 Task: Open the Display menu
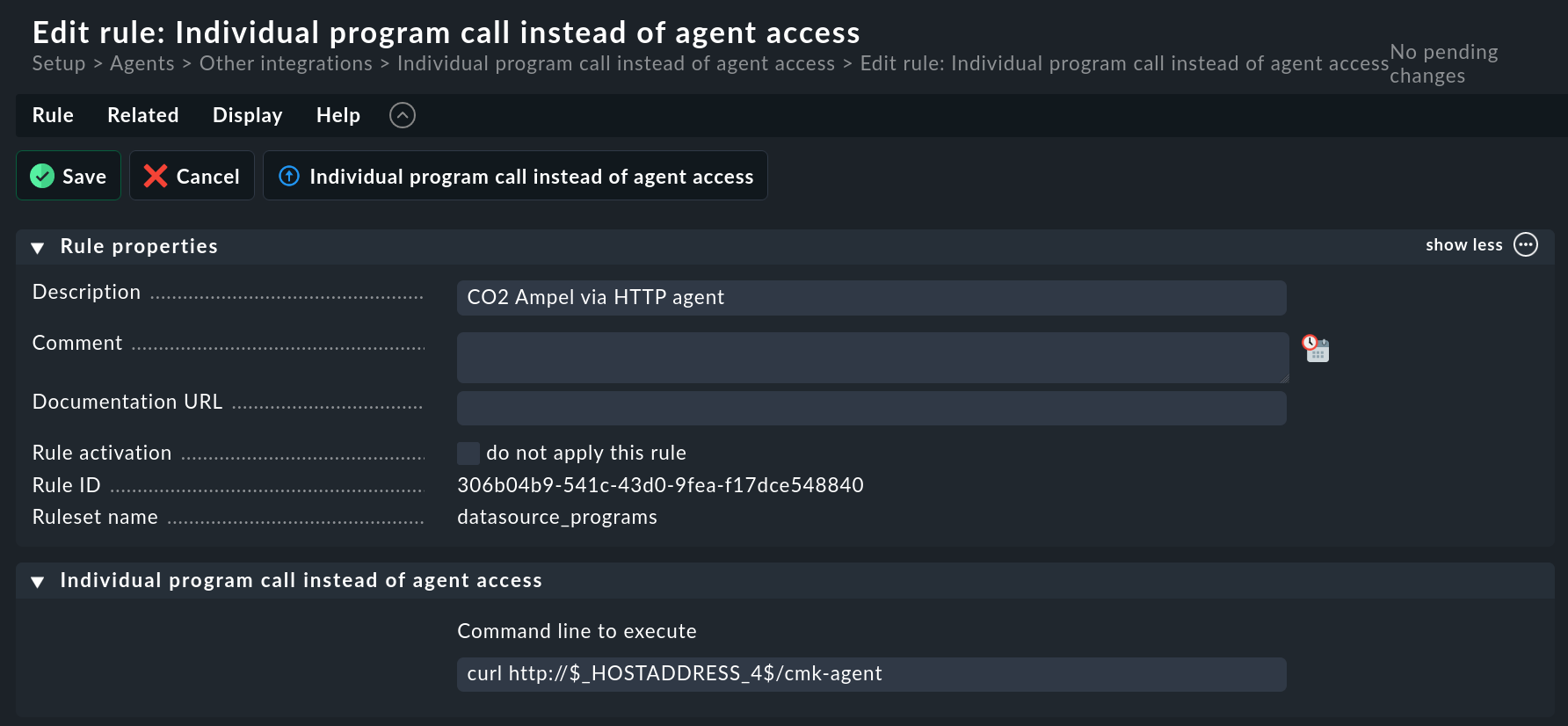coord(248,115)
